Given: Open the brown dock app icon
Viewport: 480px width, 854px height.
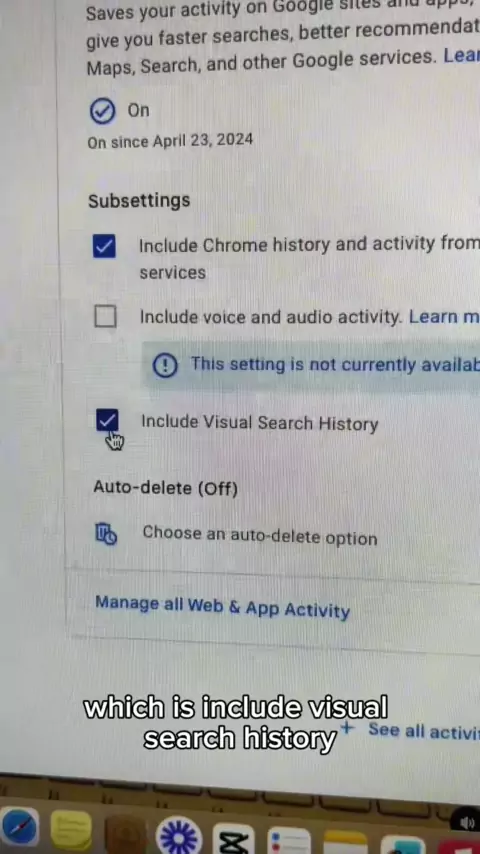Looking at the screenshot, I should (125, 834).
